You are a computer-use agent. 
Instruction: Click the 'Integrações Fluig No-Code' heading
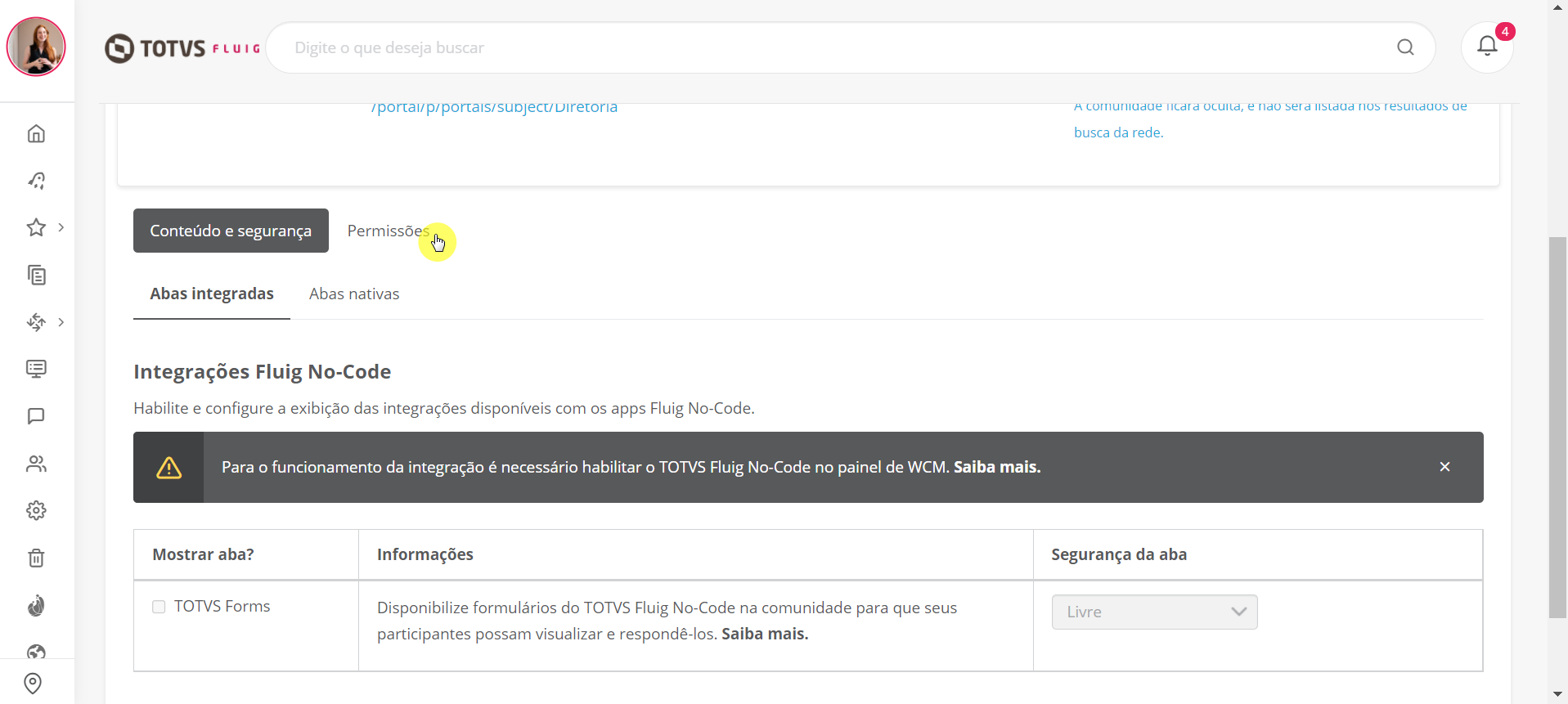(x=263, y=371)
